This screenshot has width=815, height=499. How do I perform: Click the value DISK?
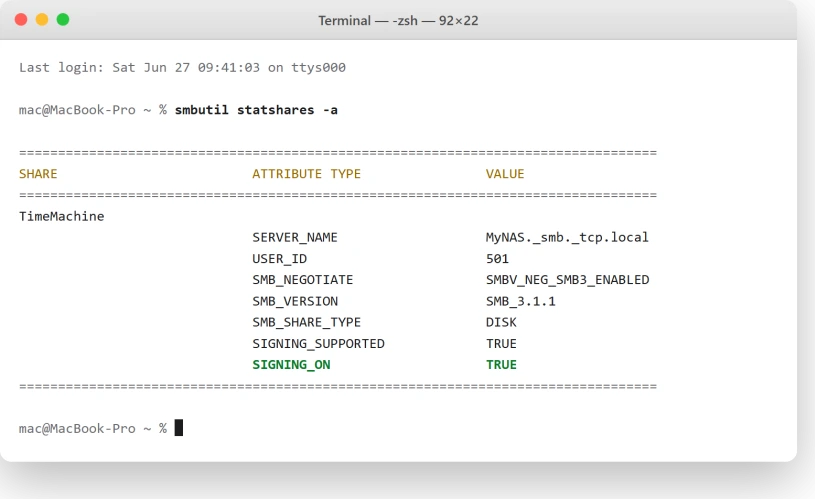[x=501, y=322]
